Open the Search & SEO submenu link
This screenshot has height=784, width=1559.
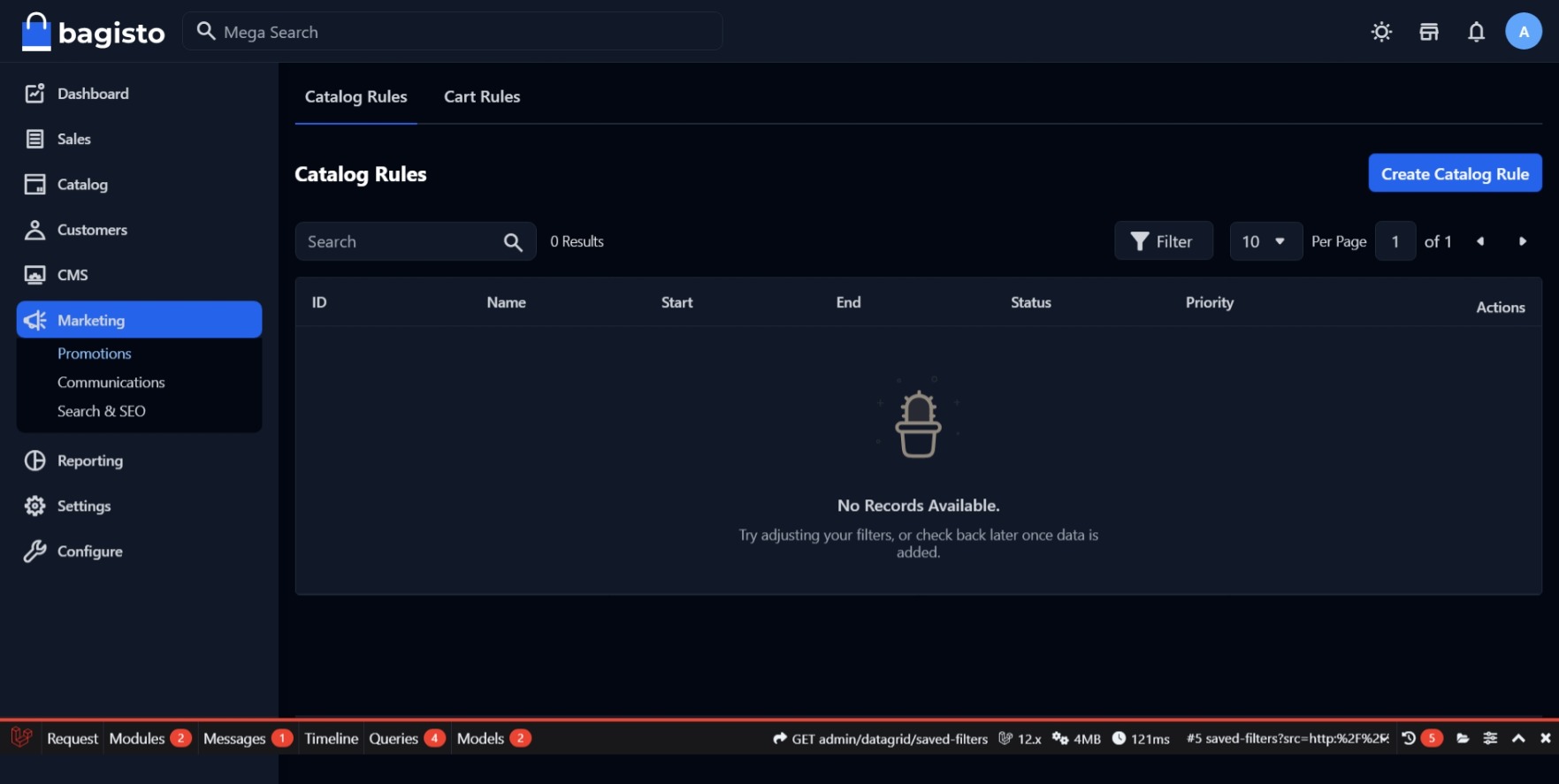point(102,411)
